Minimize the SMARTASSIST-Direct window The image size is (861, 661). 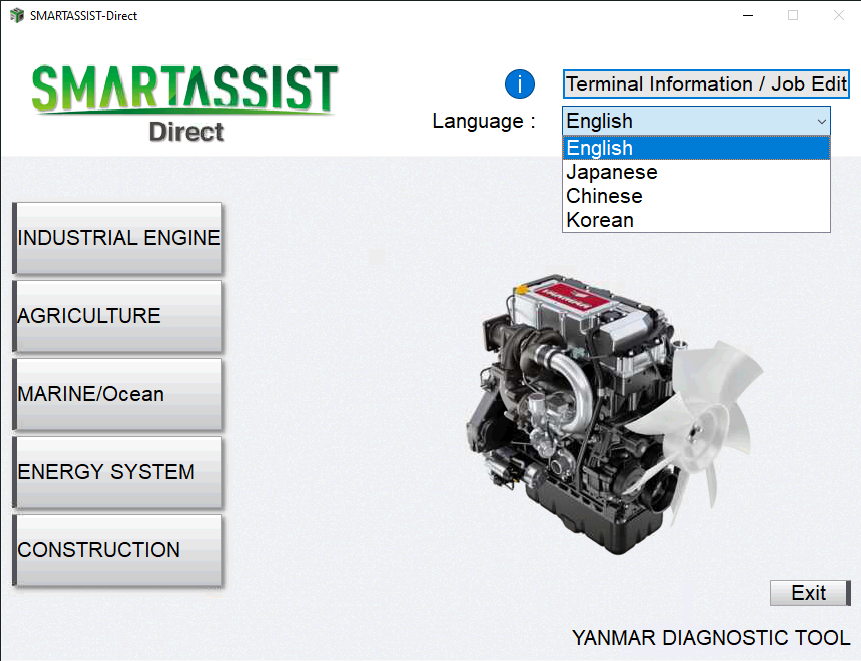click(746, 15)
